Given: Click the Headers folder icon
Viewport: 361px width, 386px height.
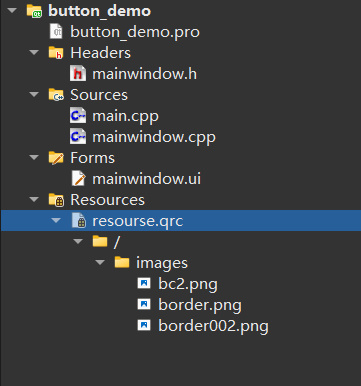Looking at the screenshot, I should 56,53.
